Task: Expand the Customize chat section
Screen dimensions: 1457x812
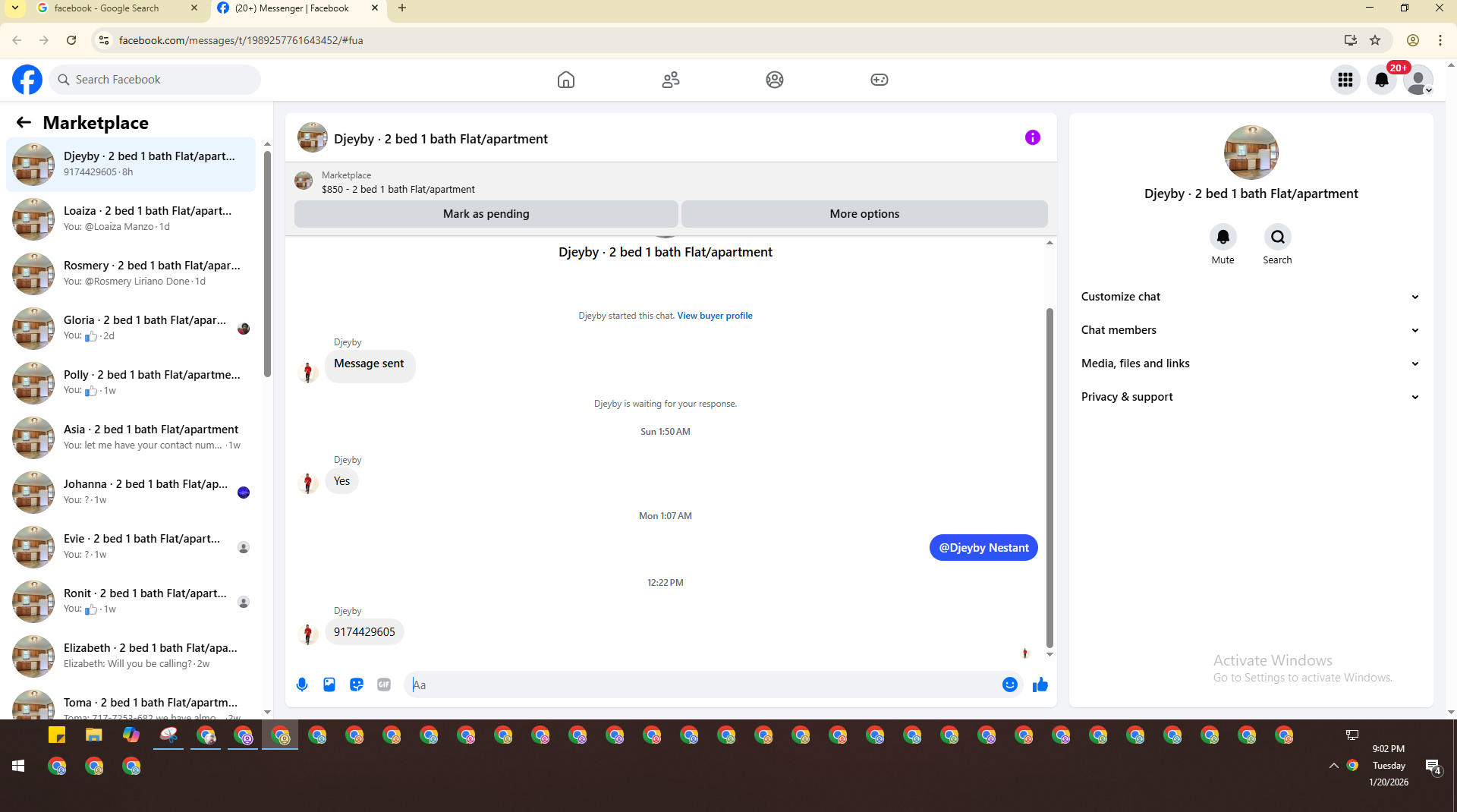Action: (1251, 297)
